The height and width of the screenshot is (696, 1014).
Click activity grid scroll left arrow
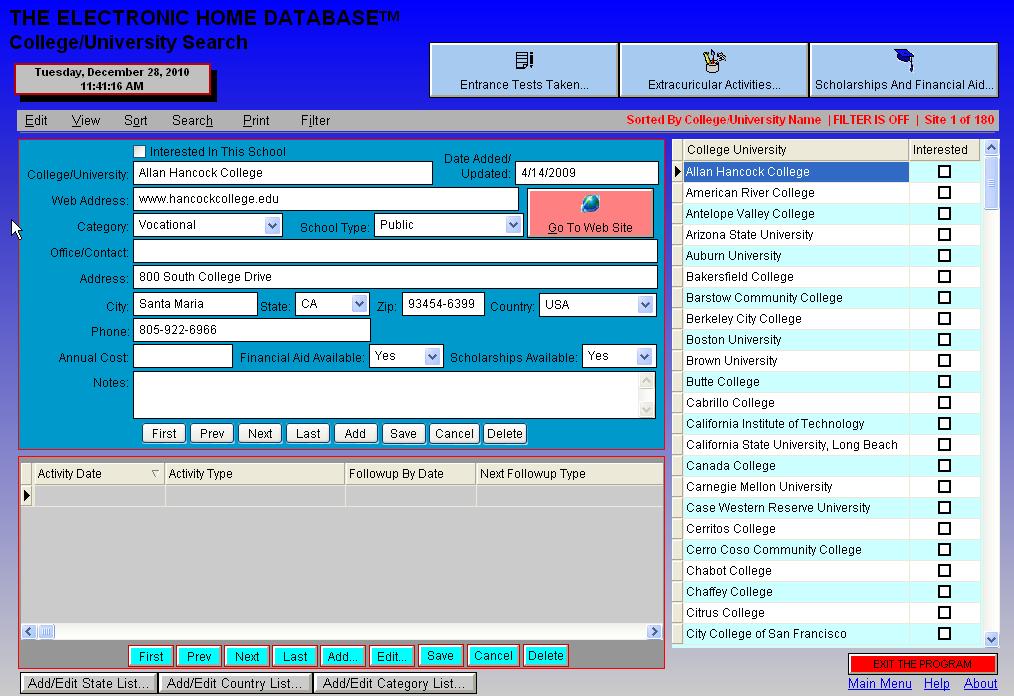coord(29,631)
